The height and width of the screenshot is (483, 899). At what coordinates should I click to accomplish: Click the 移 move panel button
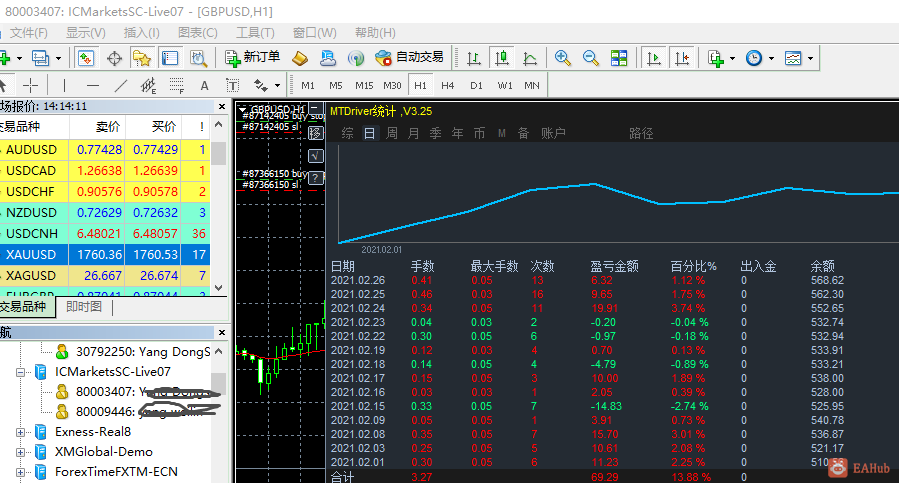(316, 133)
